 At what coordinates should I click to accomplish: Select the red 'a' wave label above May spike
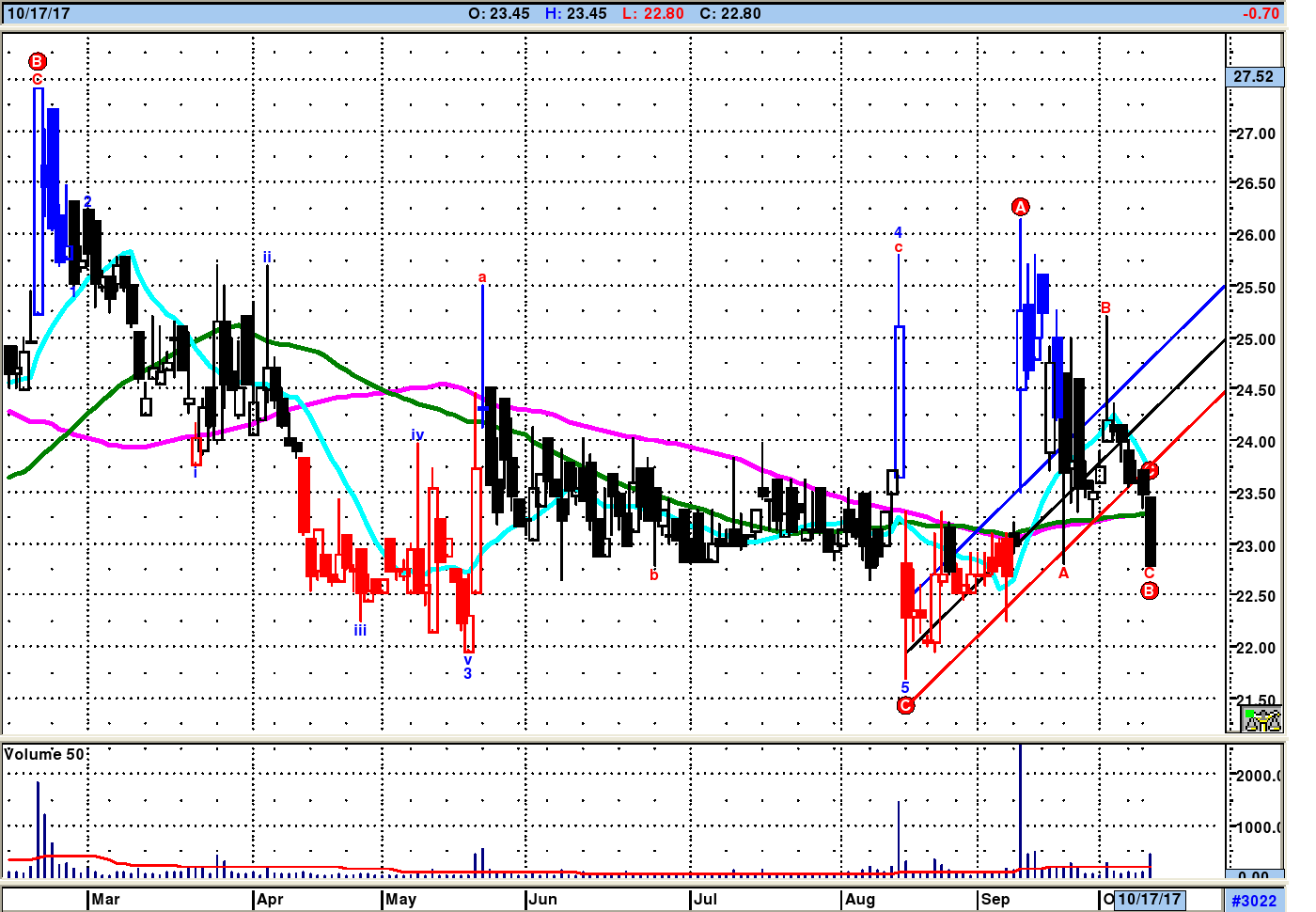tap(482, 277)
